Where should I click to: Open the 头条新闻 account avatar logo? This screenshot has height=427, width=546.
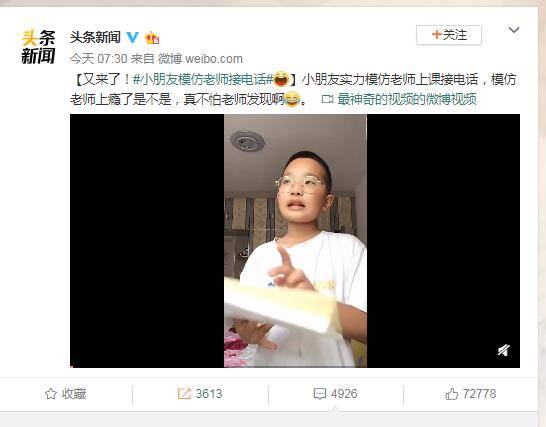pos(38,47)
